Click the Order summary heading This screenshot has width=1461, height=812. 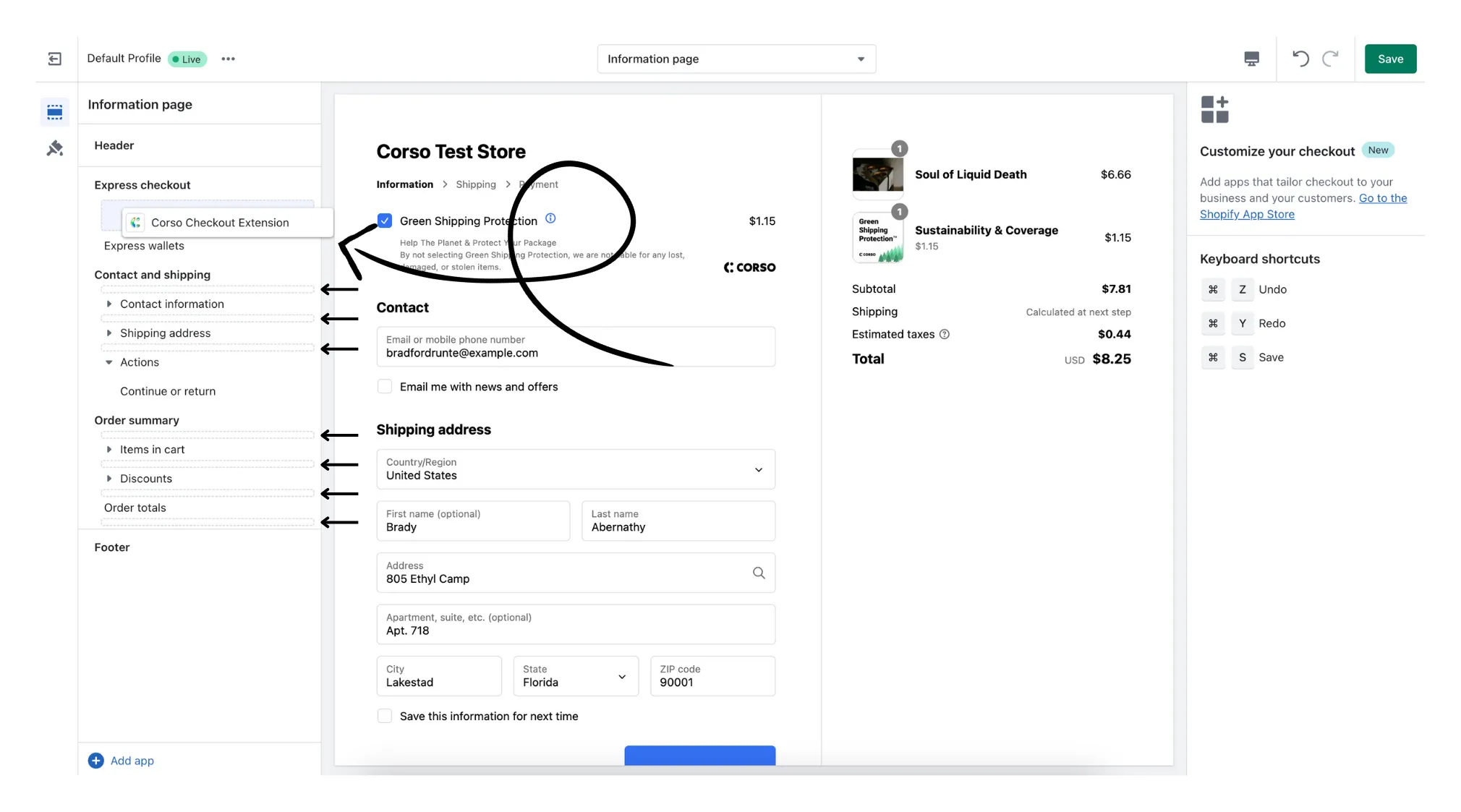click(136, 420)
